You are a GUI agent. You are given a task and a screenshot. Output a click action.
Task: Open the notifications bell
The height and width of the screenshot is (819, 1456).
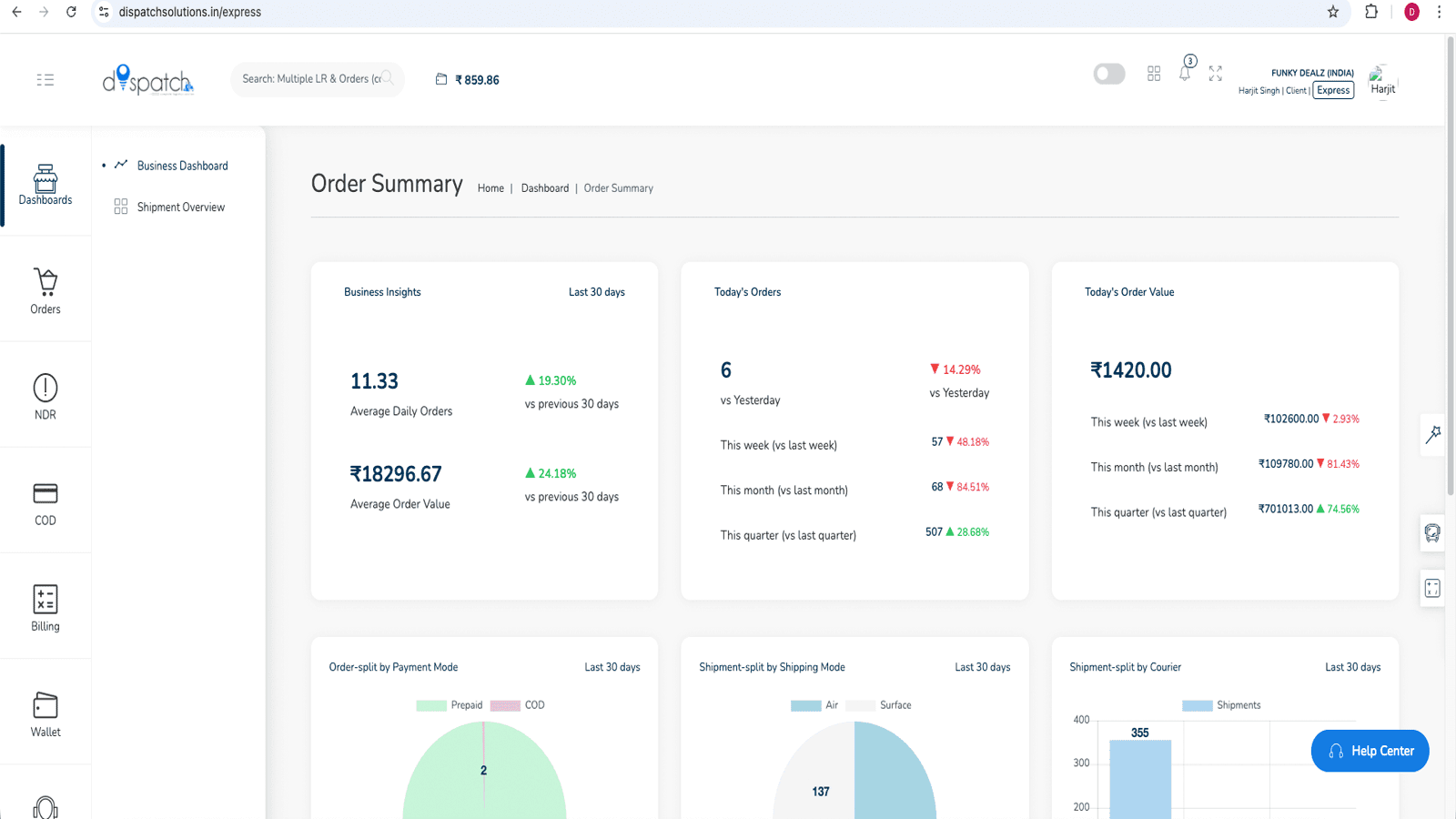pos(1185,73)
